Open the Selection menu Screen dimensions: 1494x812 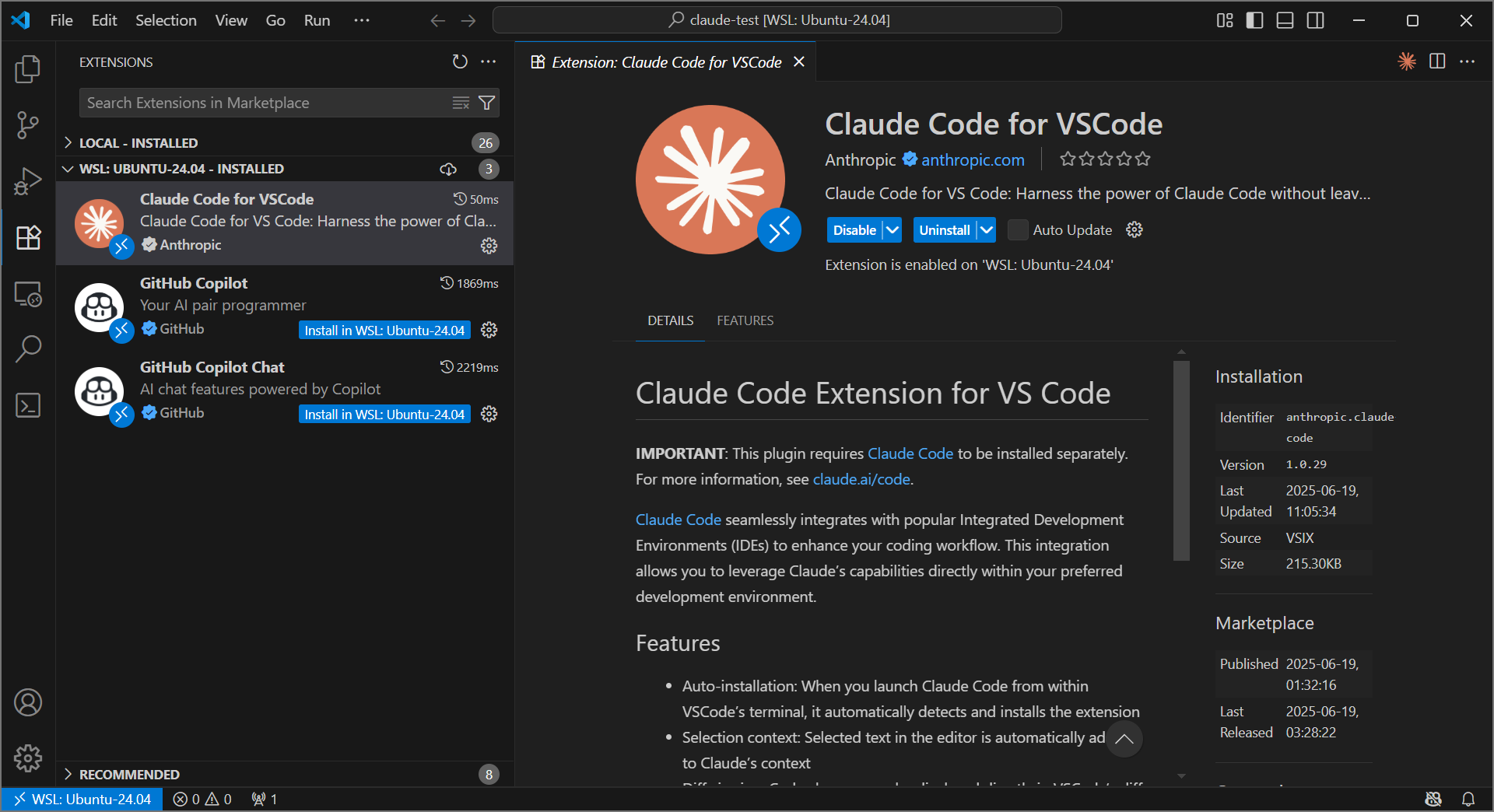pyautogui.click(x=166, y=20)
